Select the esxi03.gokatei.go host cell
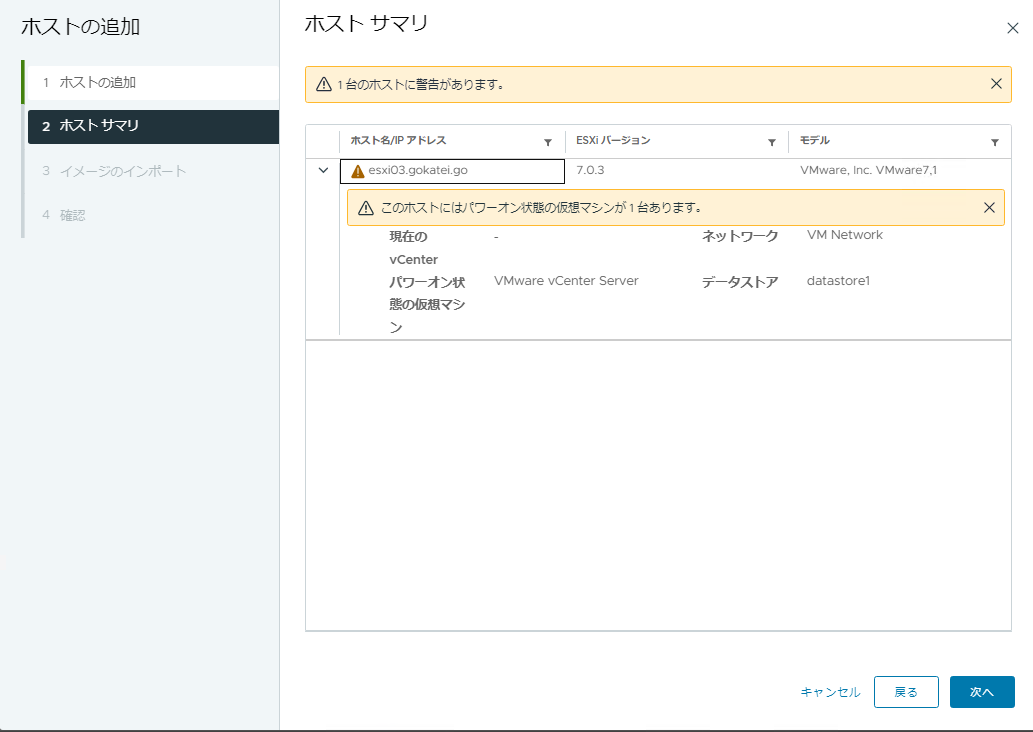 tap(452, 171)
